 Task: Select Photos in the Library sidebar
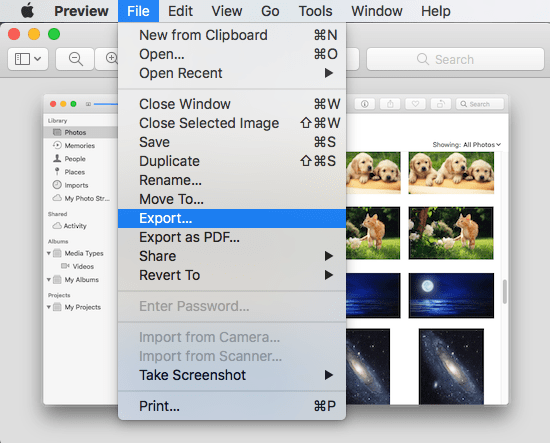(81, 132)
